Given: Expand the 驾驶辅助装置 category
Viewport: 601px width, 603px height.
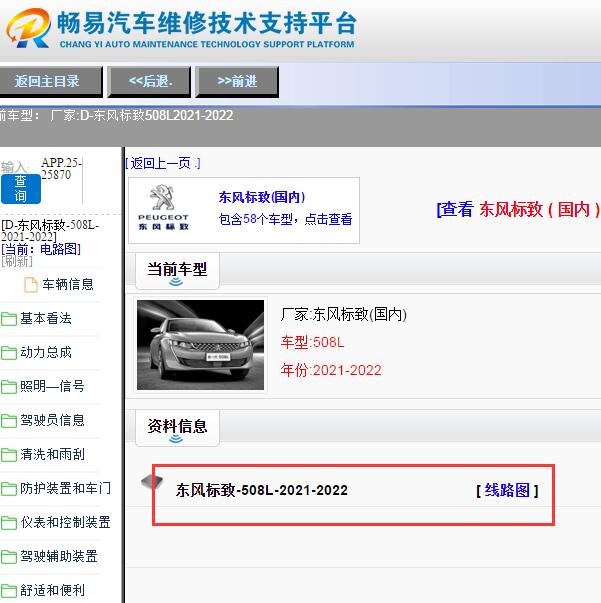Looking at the screenshot, I should coord(59,556).
